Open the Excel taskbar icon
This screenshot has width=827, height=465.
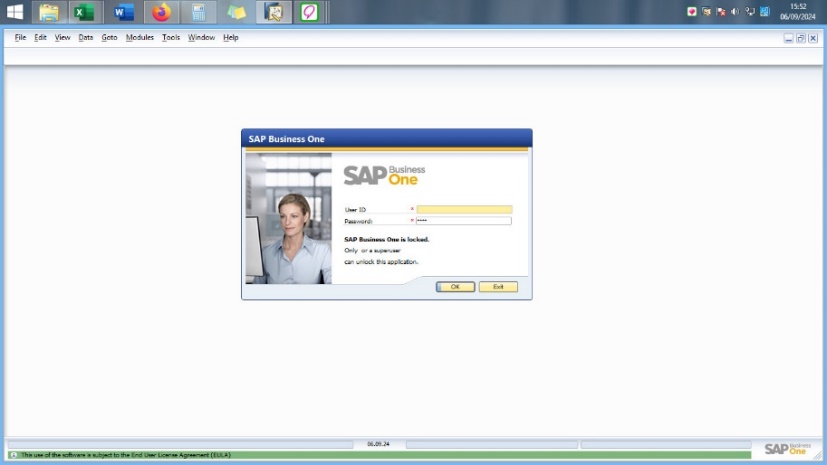[x=85, y=12]
